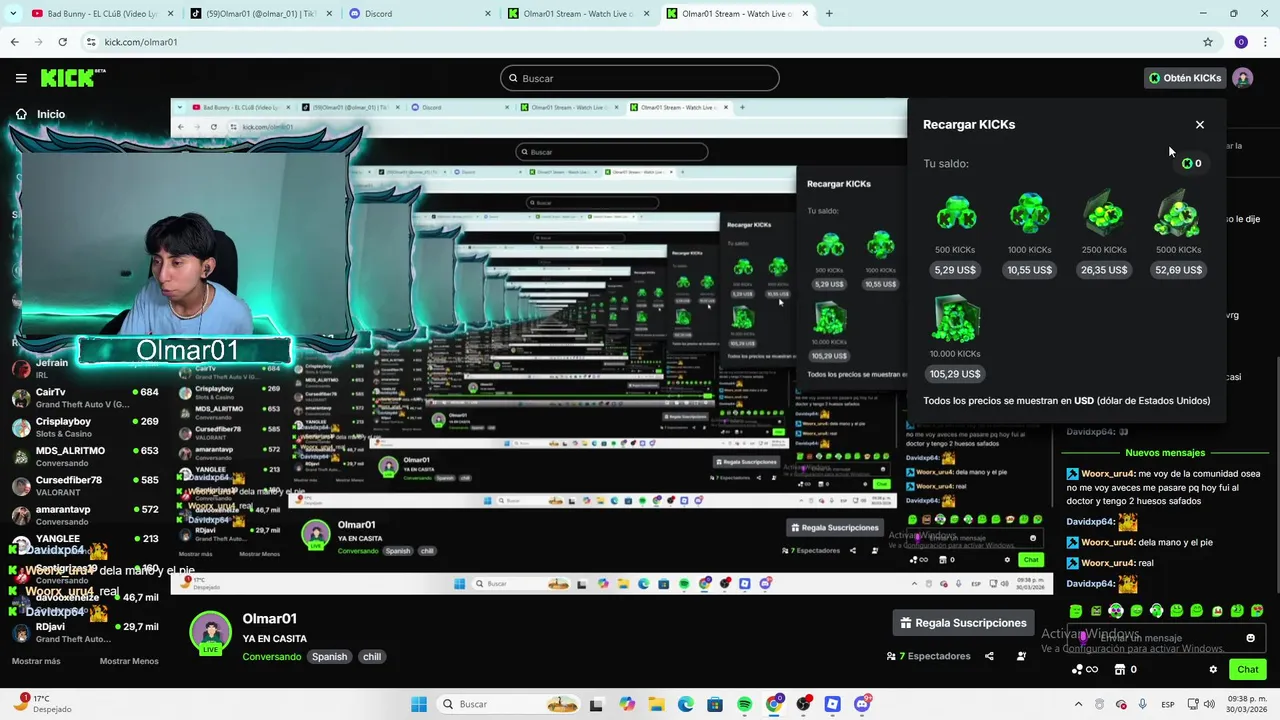Open Microsoft Edge from the taskbar

click(685, 704)
